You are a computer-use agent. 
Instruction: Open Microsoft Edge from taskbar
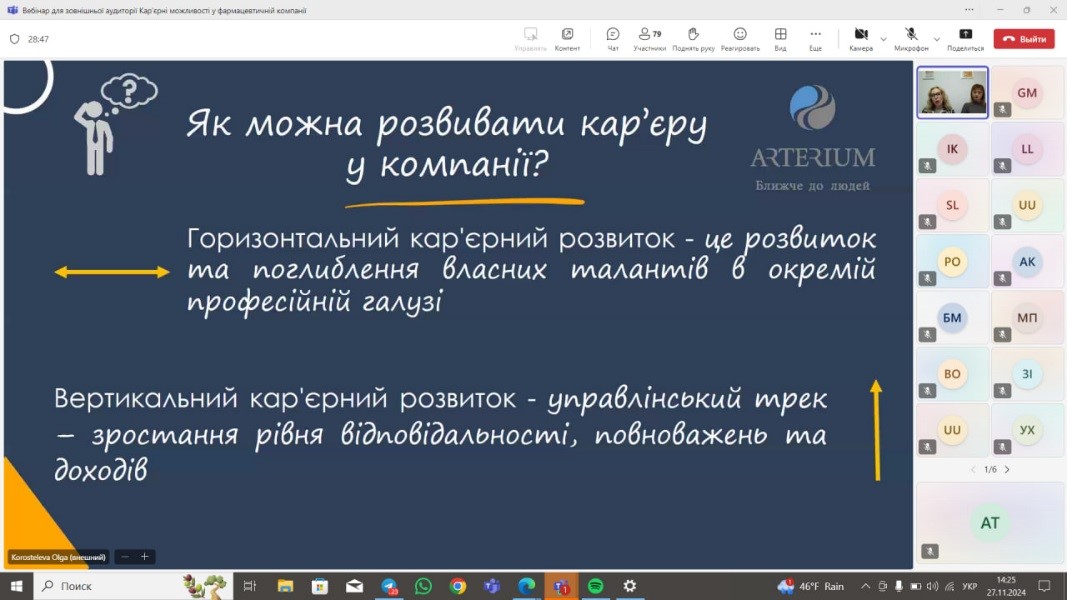click(x=527, y=586)
